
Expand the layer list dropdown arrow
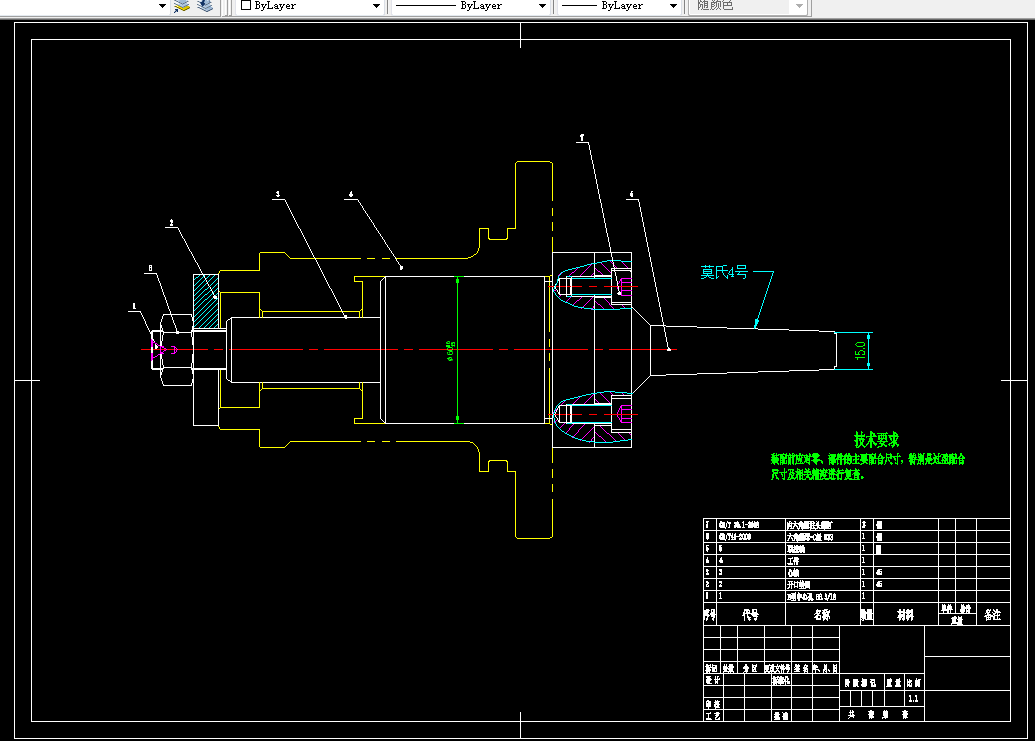(162, 6)
